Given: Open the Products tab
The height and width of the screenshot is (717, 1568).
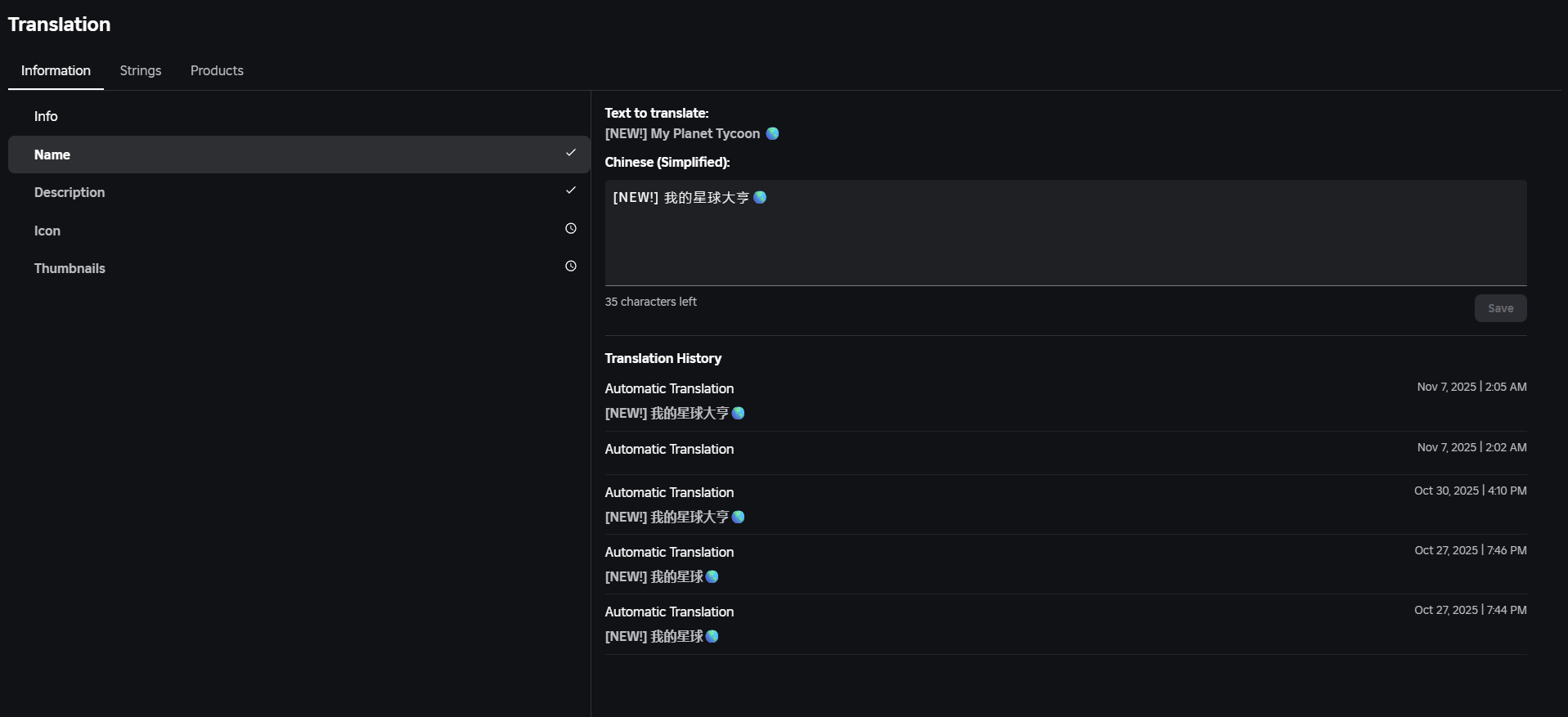Looking at the screenshot, I should (x=217, y=70).
